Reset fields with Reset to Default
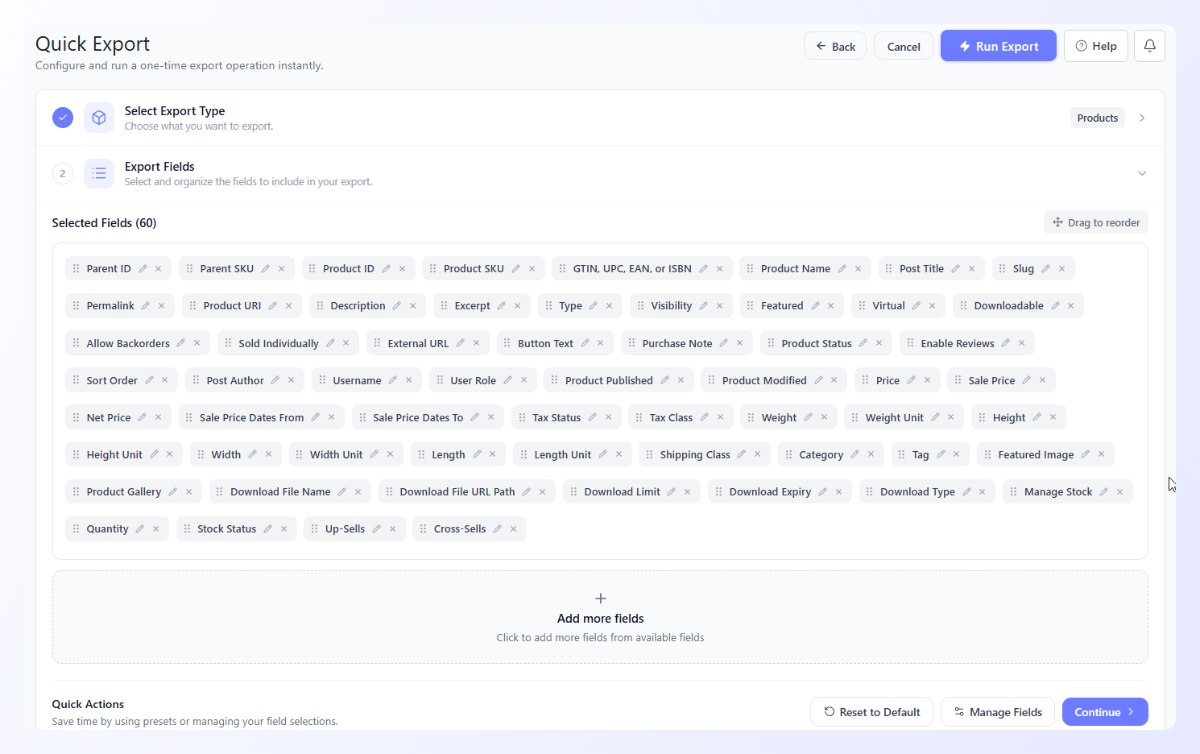 871,712
